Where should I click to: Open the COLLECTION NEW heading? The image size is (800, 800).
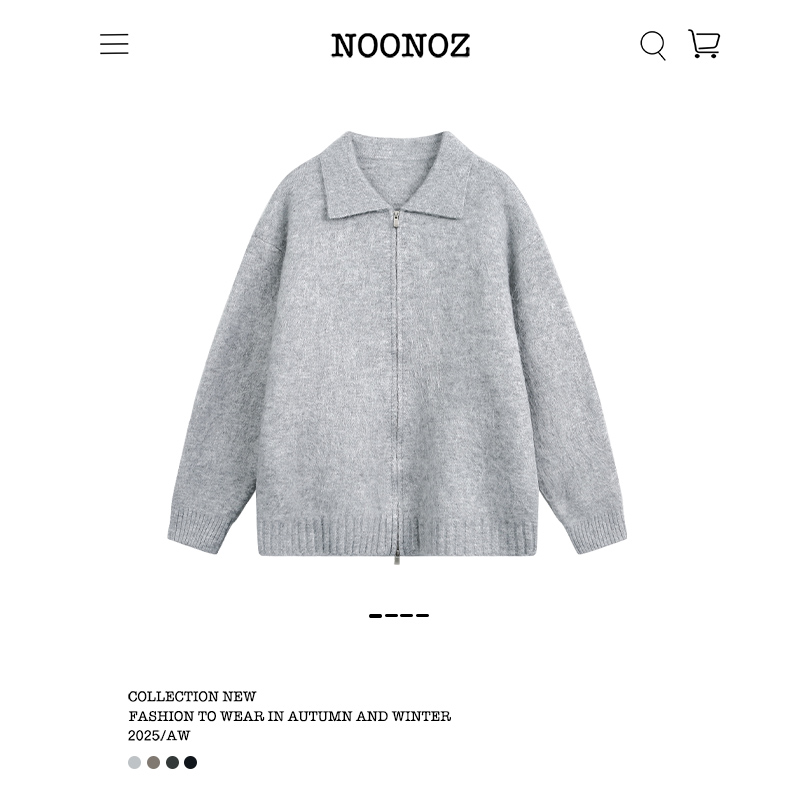(192, 696)
